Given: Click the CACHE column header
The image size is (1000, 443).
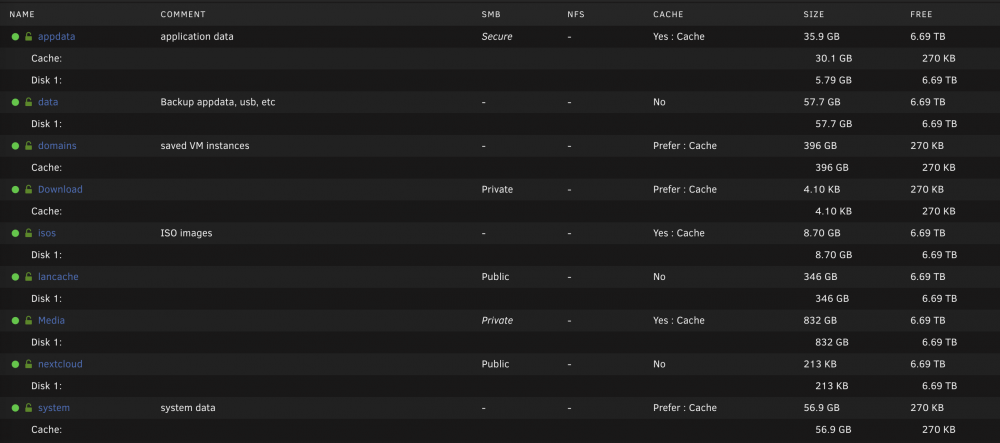Looking at the screenshot, I should click(x=668, y=14).
